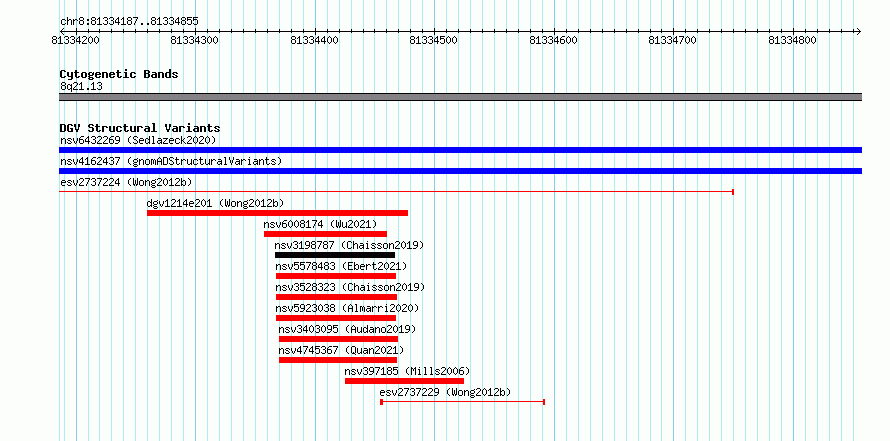Click ruler position 81334800

click(x=793, y=40)
